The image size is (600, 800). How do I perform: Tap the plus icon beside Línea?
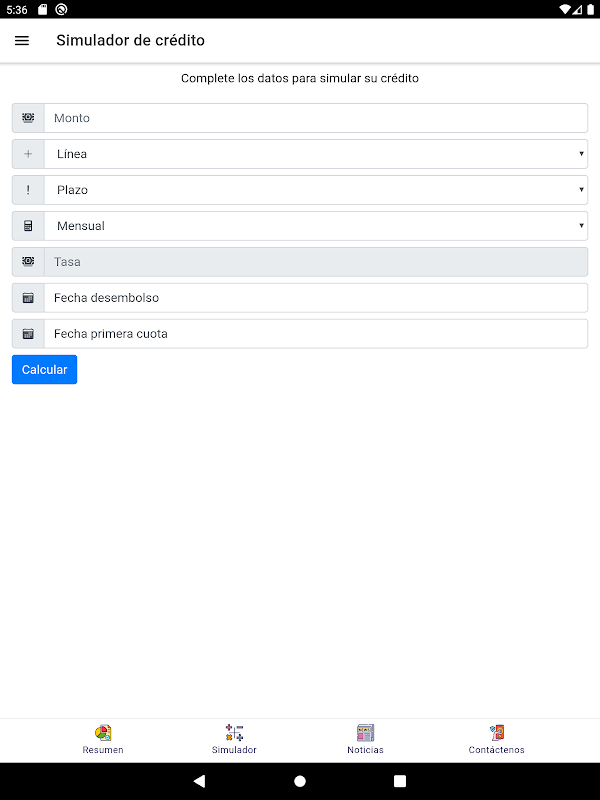28,154
